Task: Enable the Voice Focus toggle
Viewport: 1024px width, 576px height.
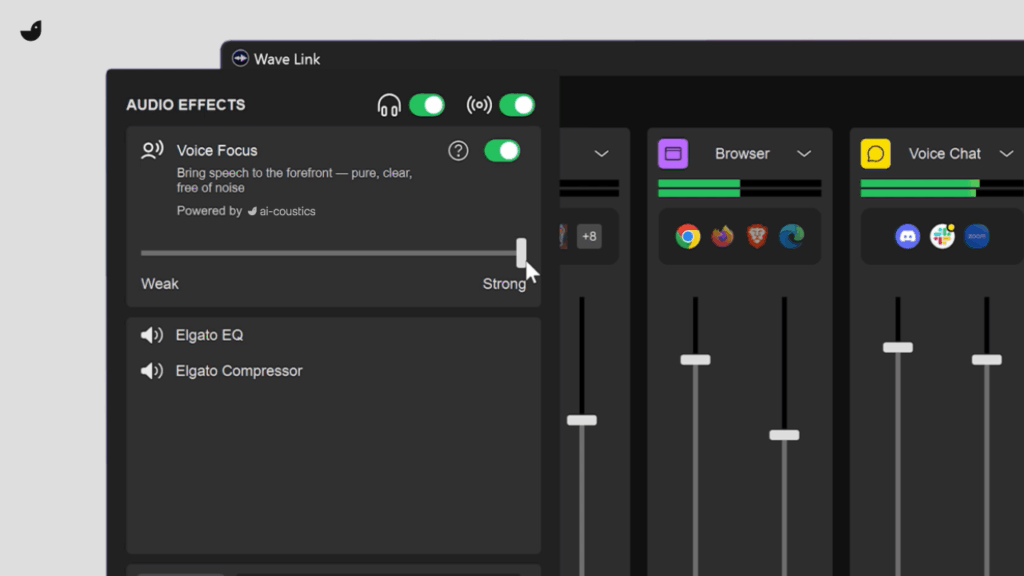Action: pyautogui.click(x=503, y=150)
